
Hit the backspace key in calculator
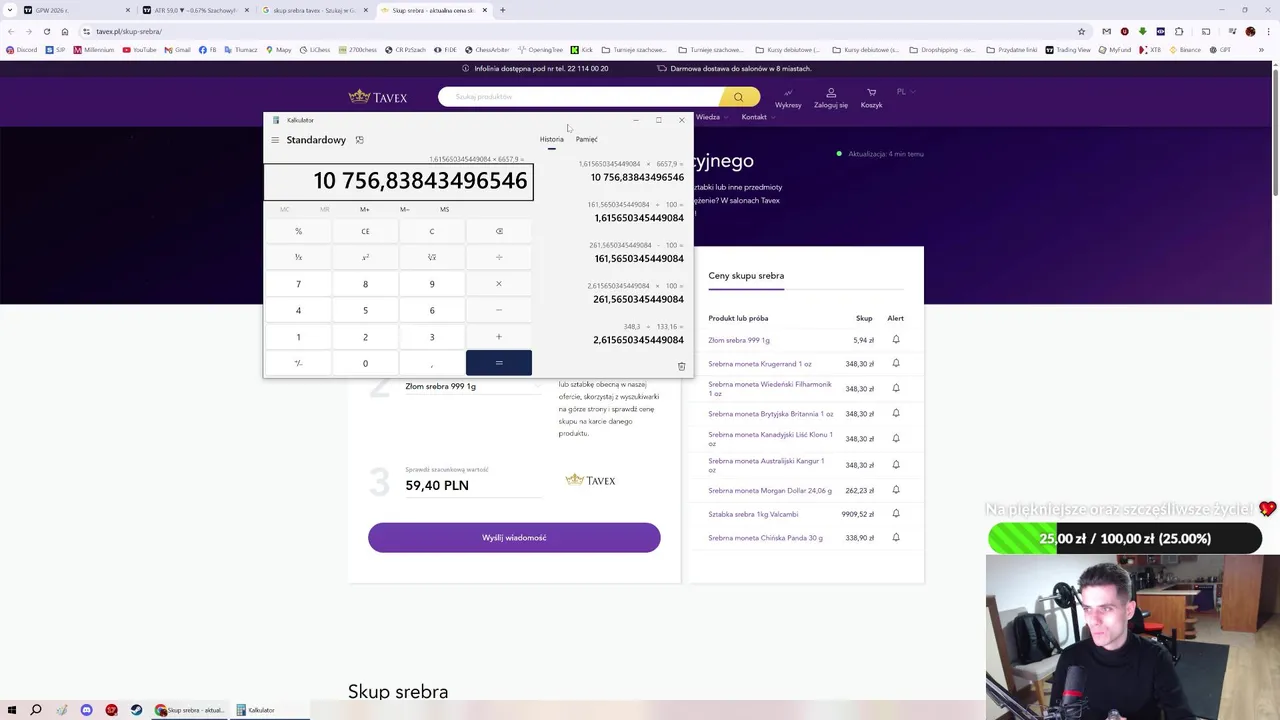coord(499,231)
